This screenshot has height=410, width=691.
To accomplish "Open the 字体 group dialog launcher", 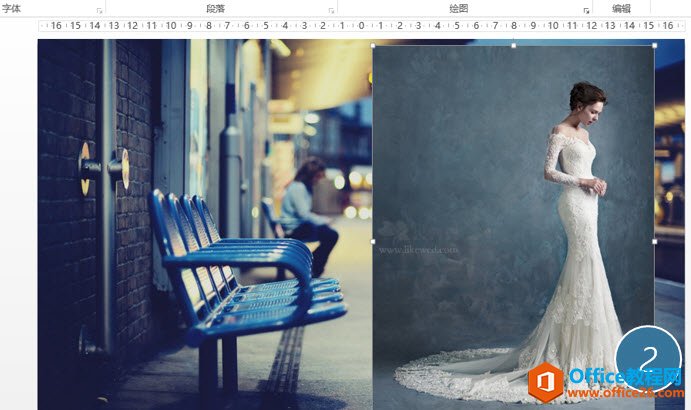I will pos(99,10).
